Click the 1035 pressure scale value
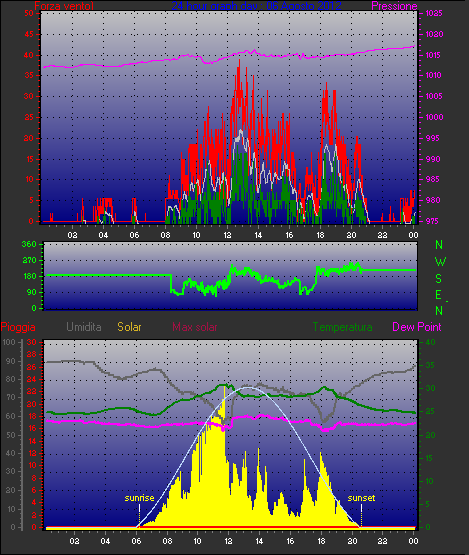Image resolution: width=469 pixels, height=555 pixels. (434, 13)
